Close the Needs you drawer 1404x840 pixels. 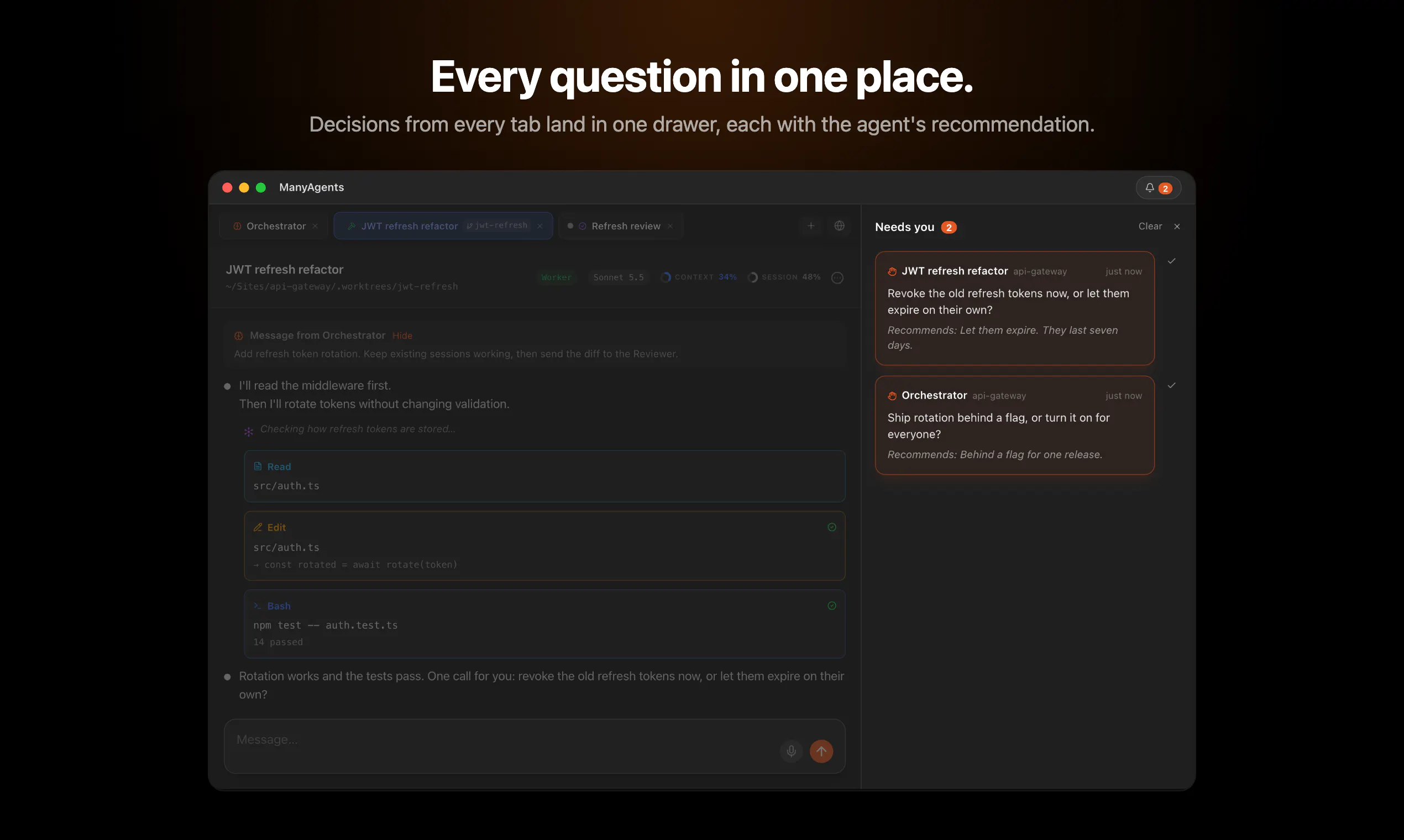(x=1177, y=227)
